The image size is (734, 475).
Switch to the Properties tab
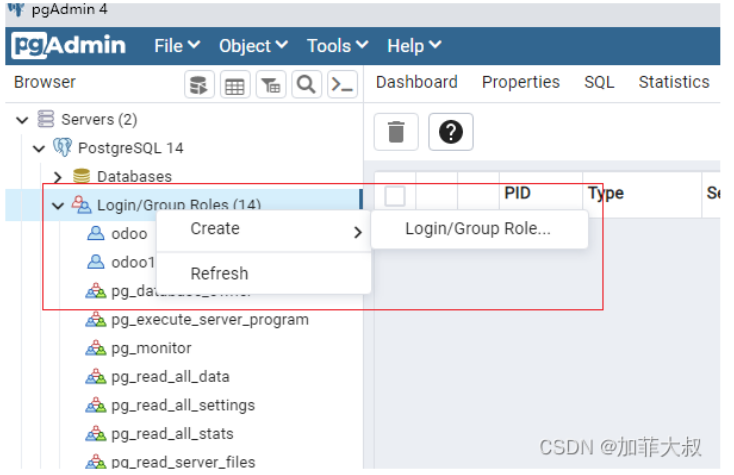coord(521,82)
